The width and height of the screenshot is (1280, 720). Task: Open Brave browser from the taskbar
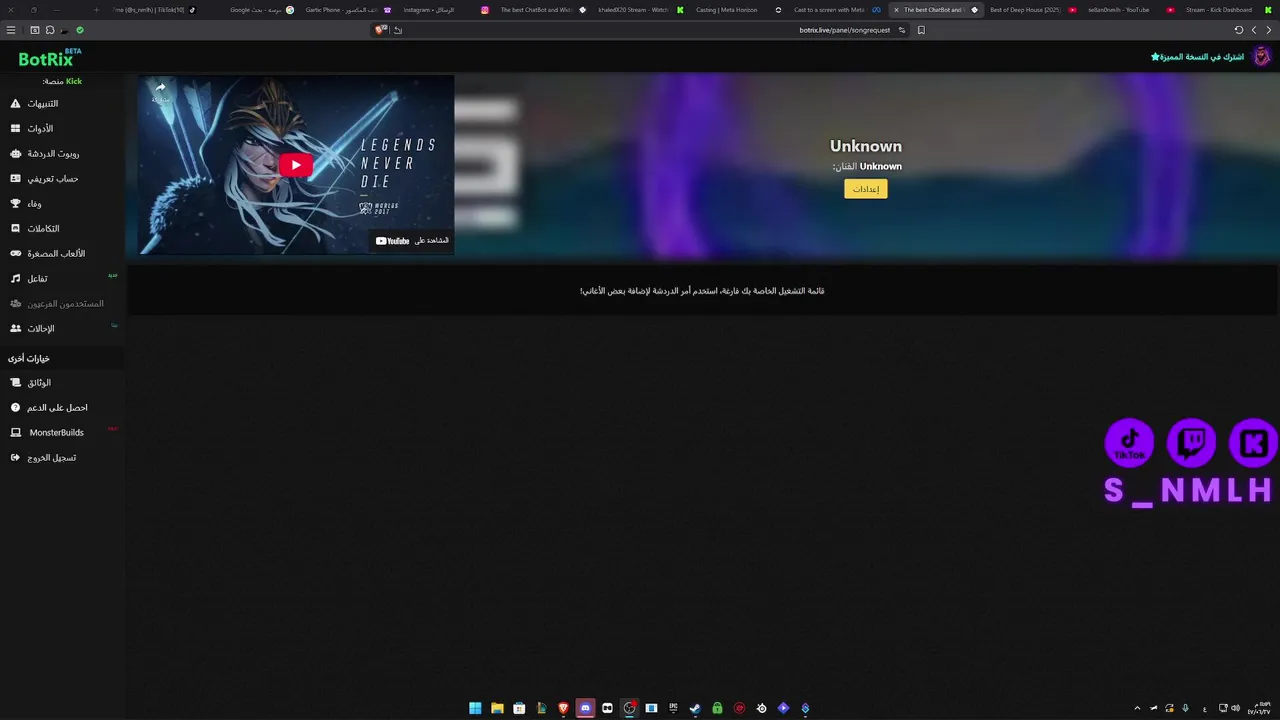563,708
